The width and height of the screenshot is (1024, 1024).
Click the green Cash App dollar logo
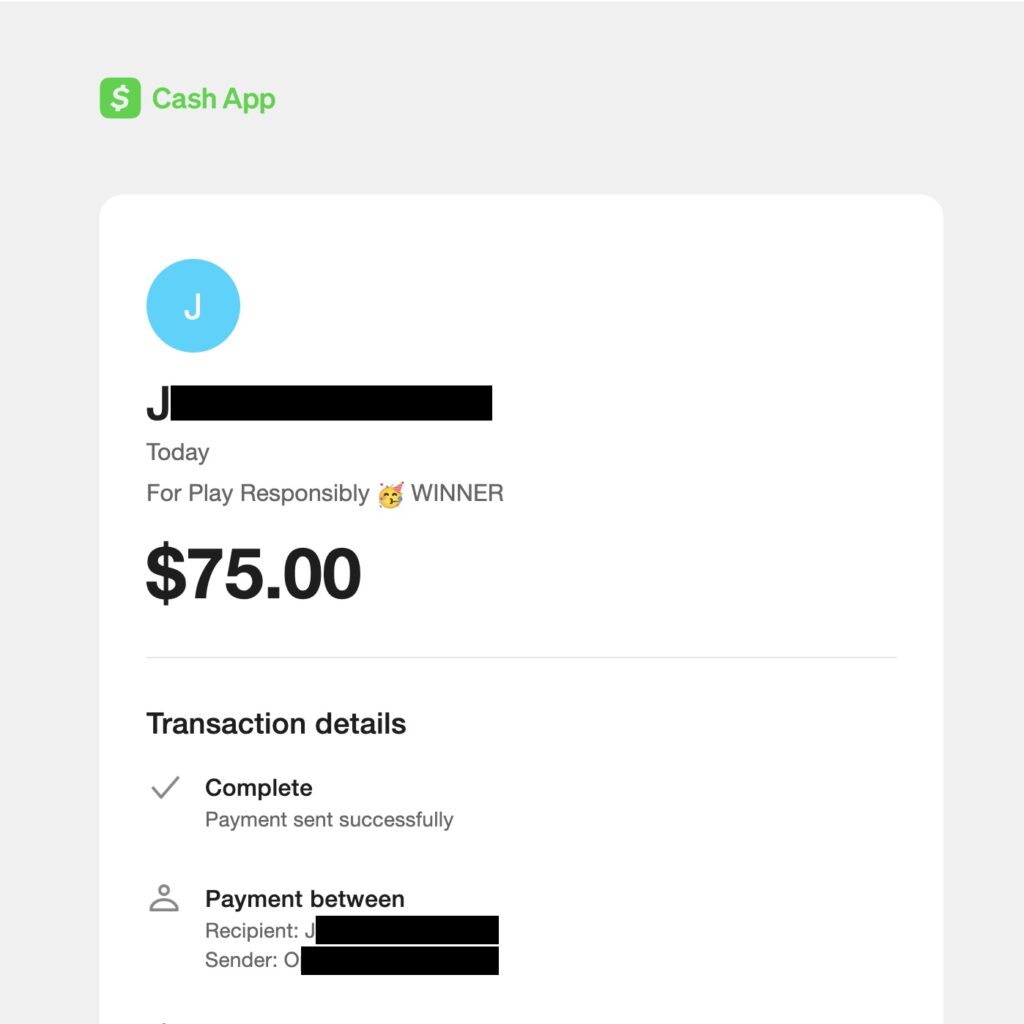click(x=120, y=98)
